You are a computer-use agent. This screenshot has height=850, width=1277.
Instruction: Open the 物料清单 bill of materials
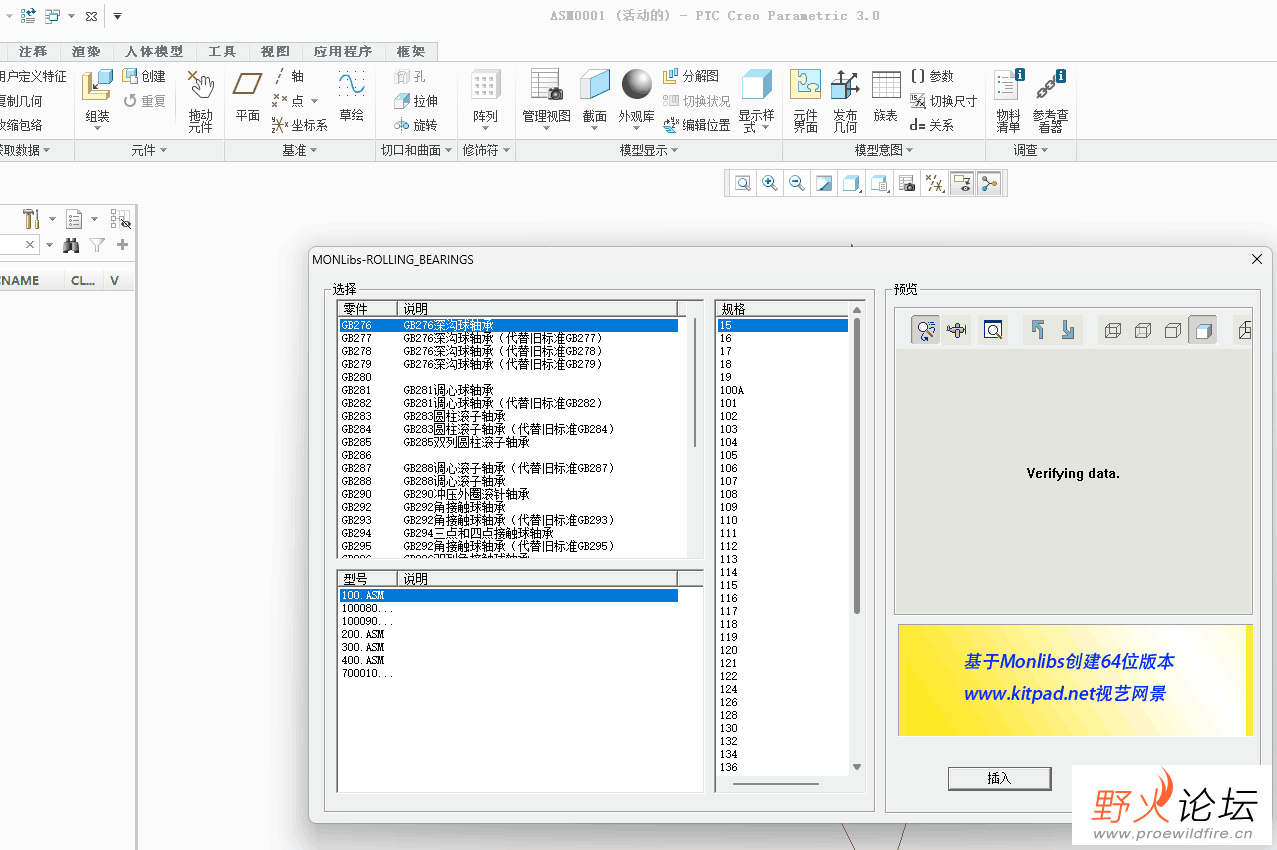(x=1009, y=100)
